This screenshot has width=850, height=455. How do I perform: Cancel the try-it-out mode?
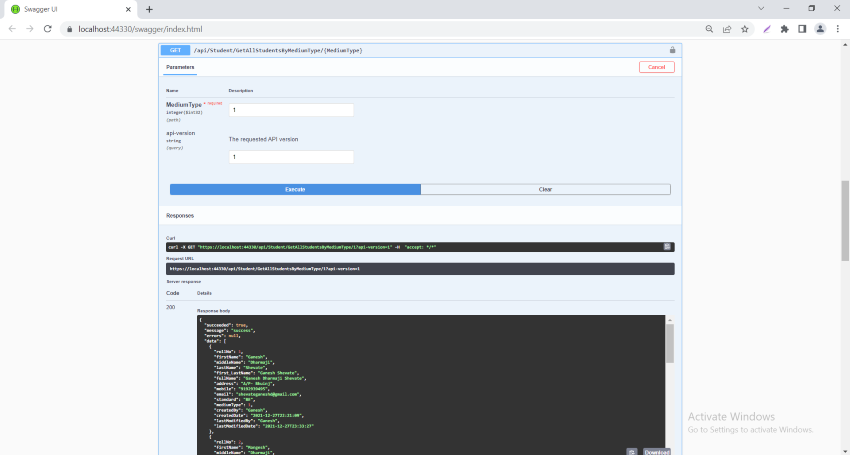656,67
